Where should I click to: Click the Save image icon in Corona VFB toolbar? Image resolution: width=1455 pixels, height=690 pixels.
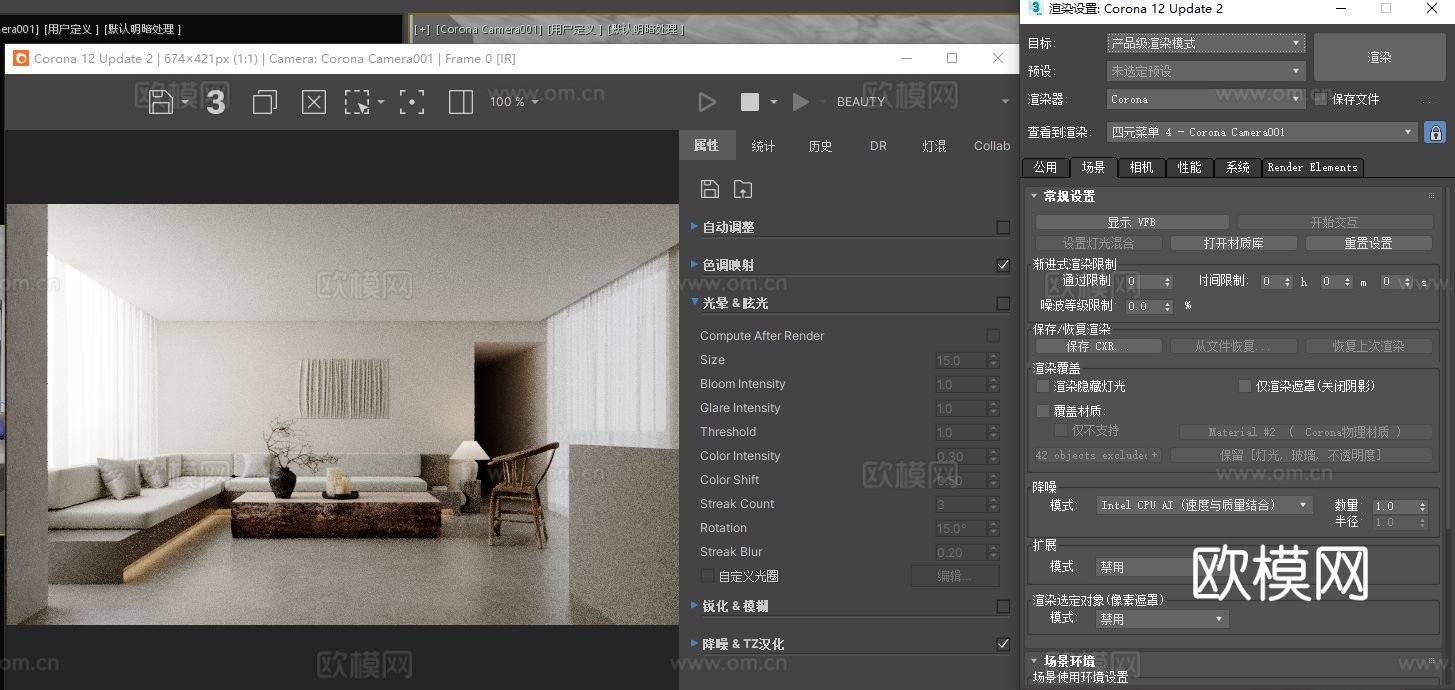[x=159, y=101]
